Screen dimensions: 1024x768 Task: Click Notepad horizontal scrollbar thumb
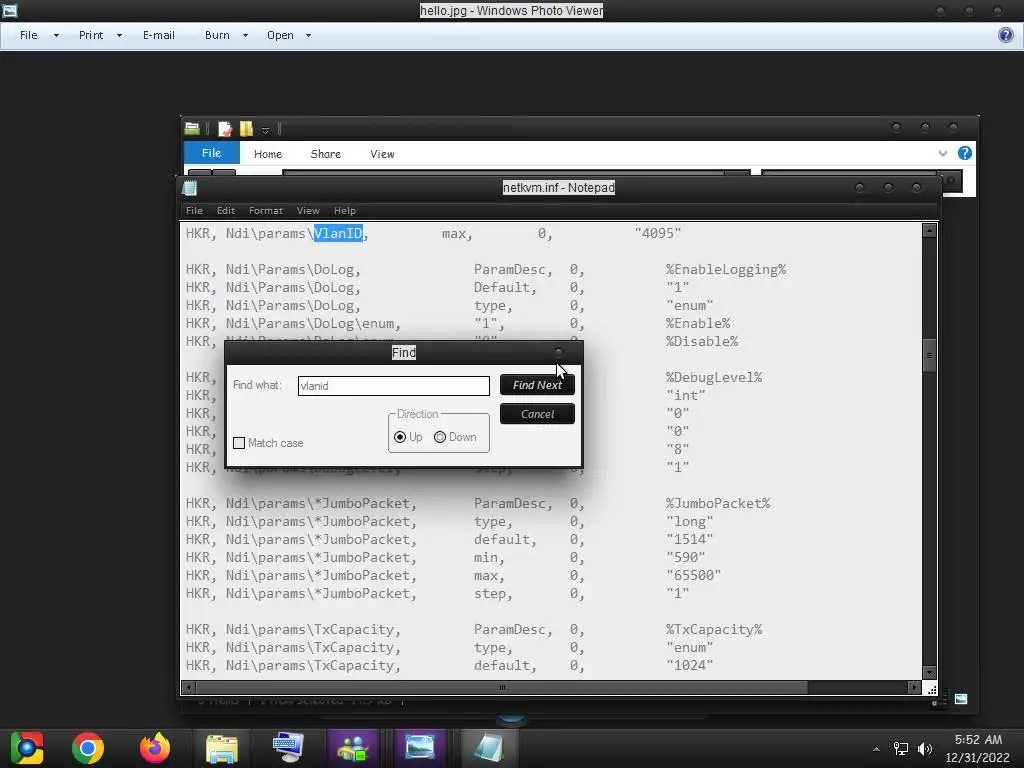tap(502, 687)
